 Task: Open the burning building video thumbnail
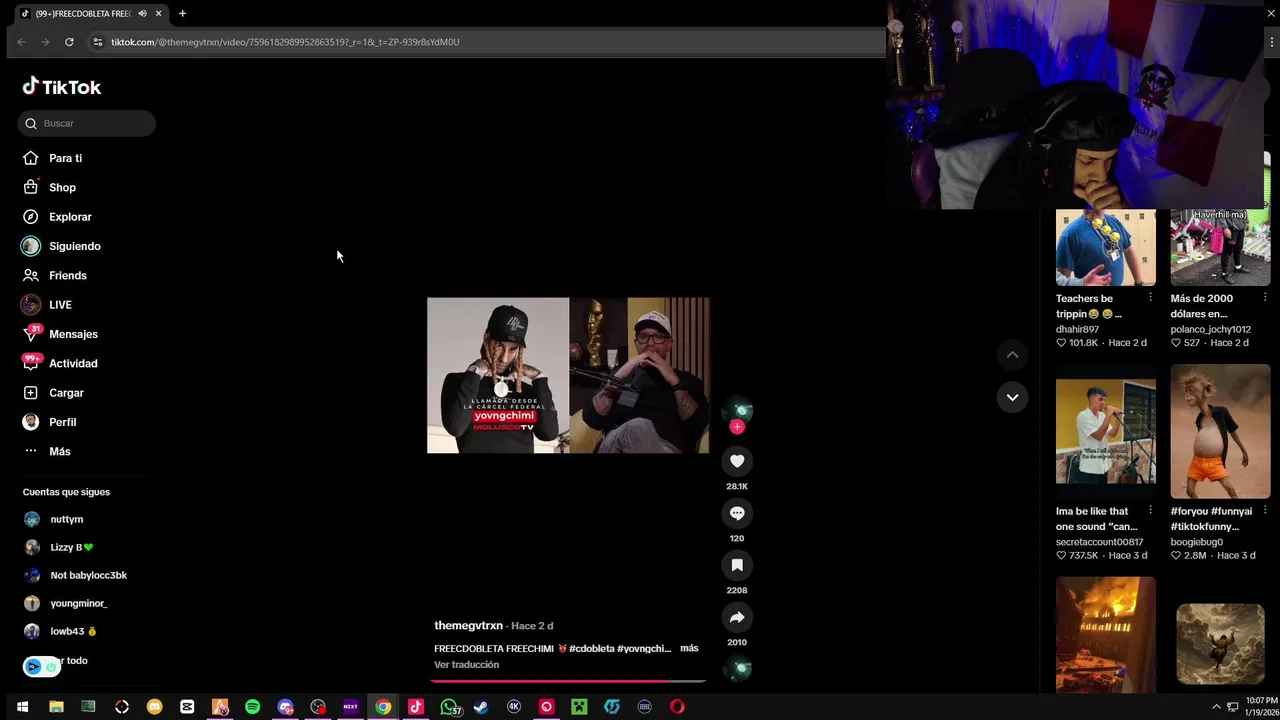pos(1106,634)
